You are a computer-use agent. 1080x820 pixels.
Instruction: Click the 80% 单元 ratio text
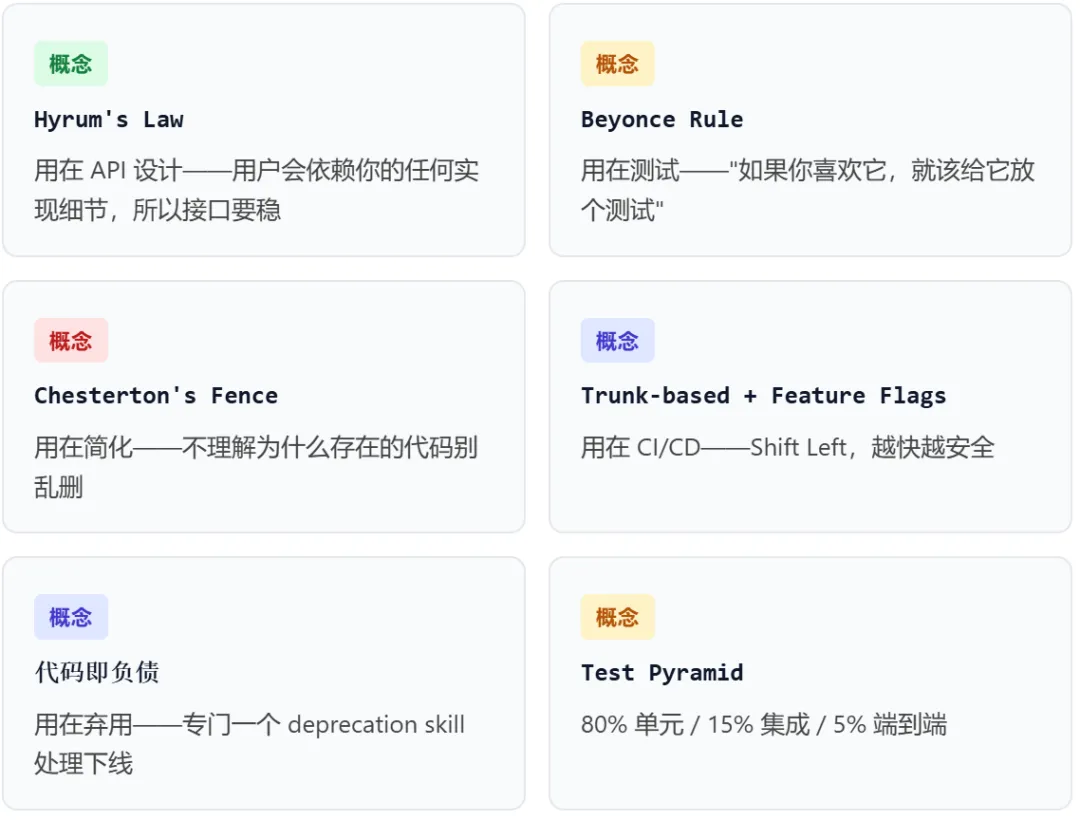click(x=764, y=725)
